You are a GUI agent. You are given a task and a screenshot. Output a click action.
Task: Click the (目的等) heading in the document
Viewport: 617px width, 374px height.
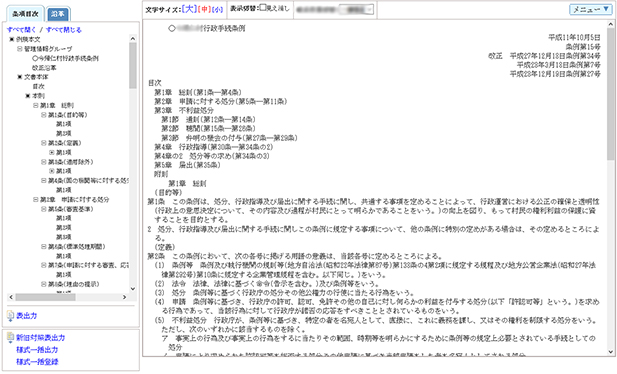click(168, 193)
